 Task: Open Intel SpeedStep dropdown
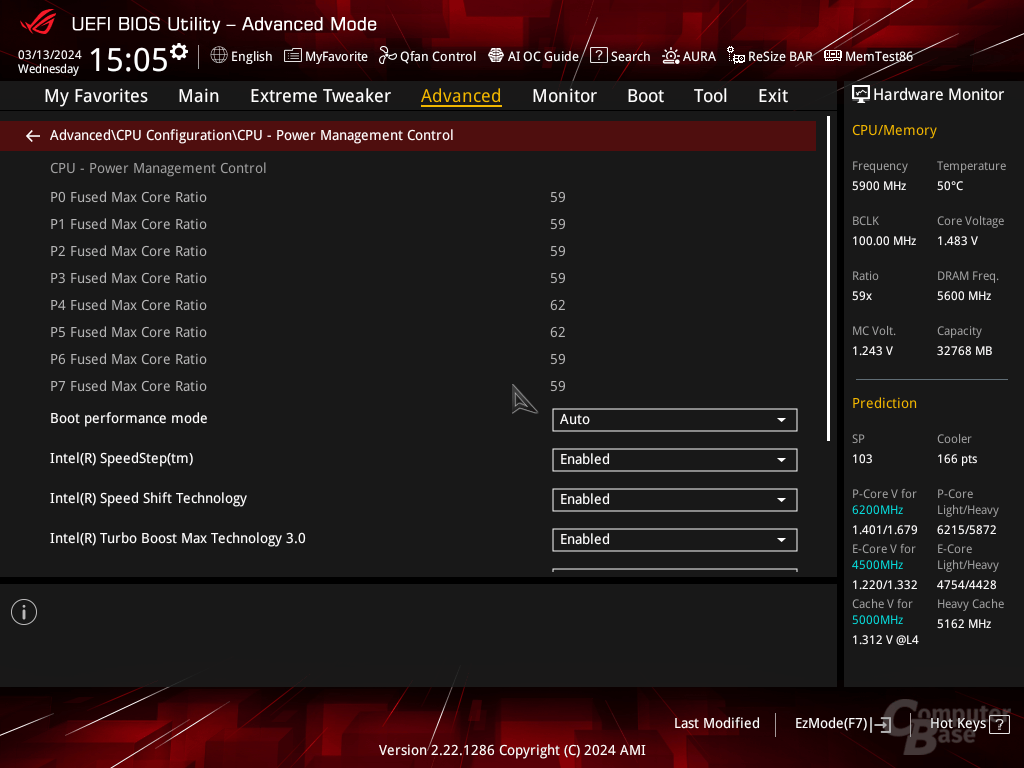pos(675,460)
